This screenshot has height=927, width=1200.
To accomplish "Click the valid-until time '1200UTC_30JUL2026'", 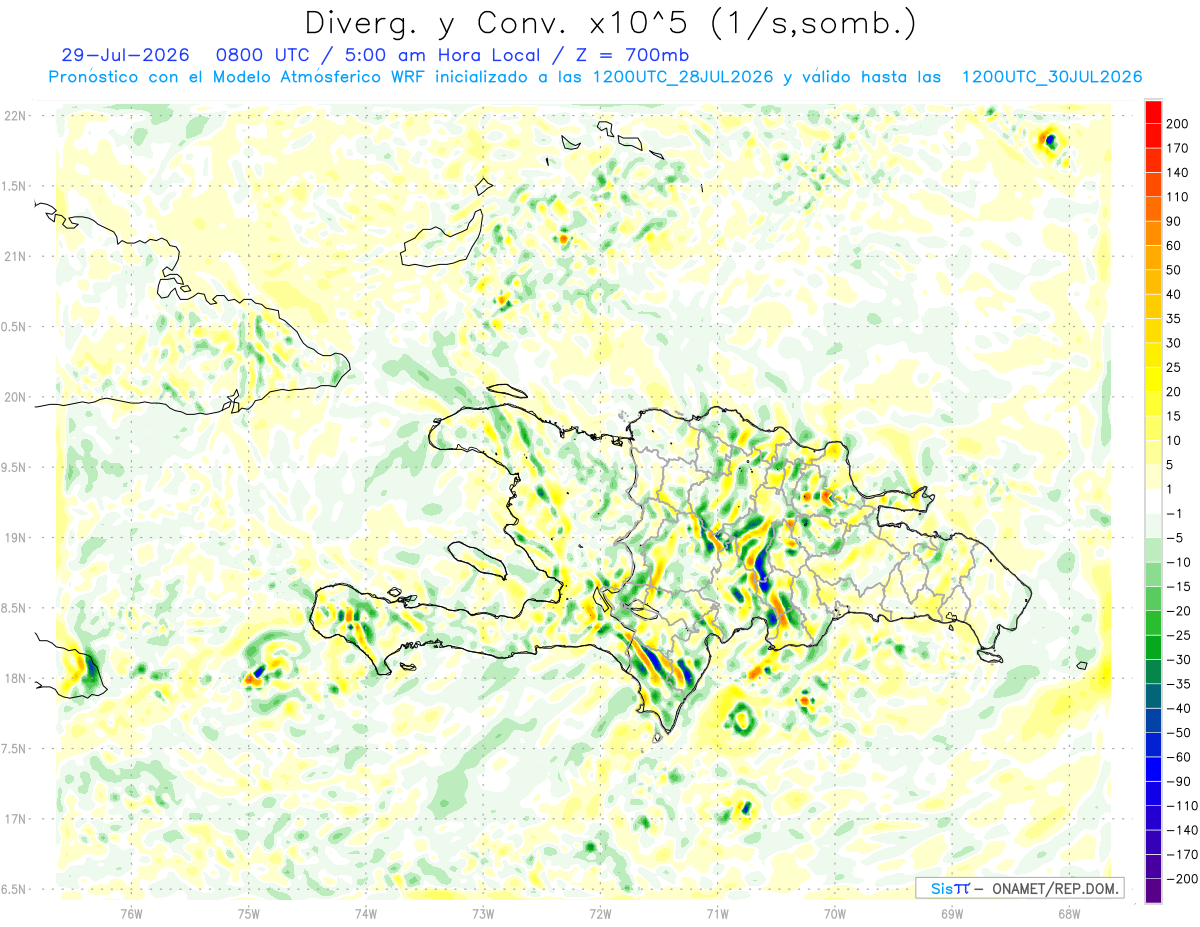I will [x=1052, y=77].
